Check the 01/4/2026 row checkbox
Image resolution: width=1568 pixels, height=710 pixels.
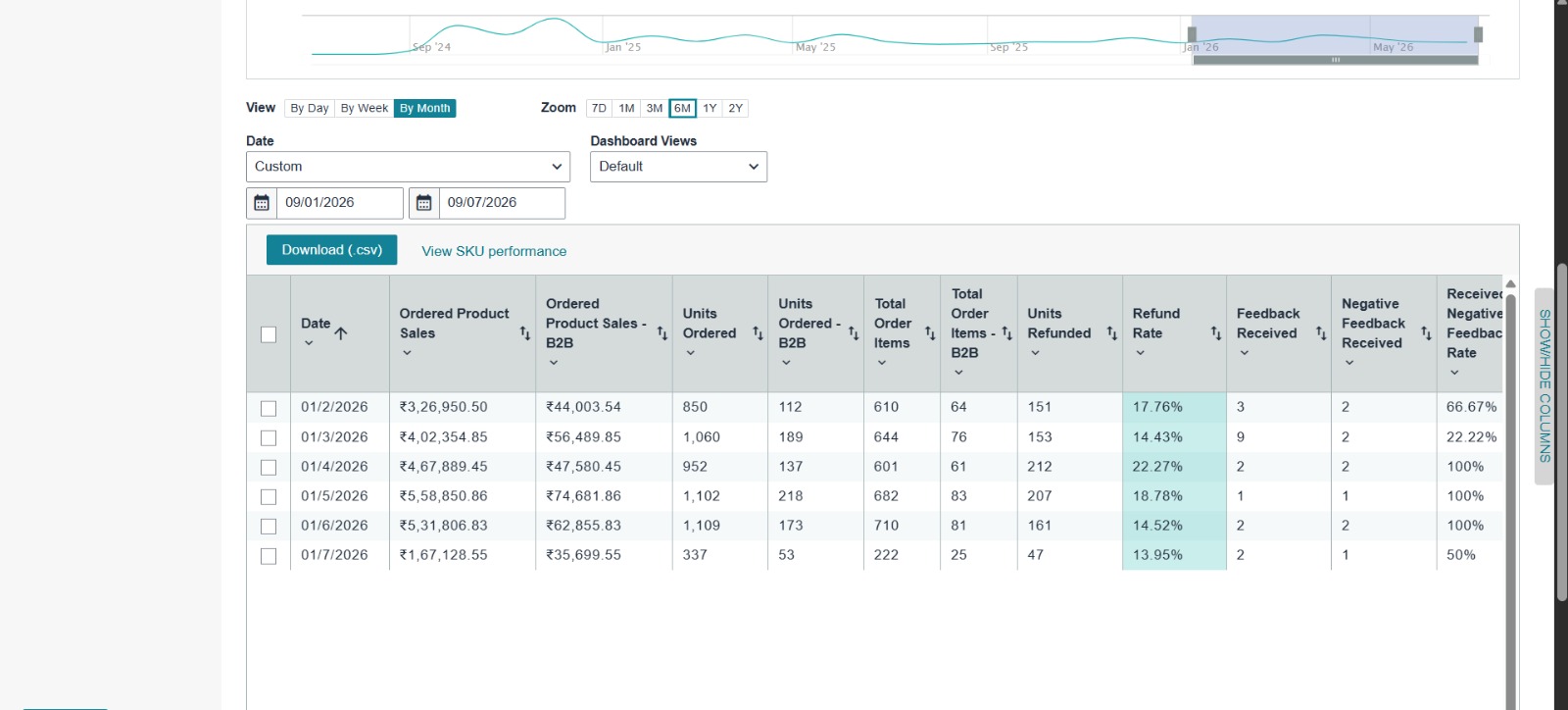pos(269,467)
